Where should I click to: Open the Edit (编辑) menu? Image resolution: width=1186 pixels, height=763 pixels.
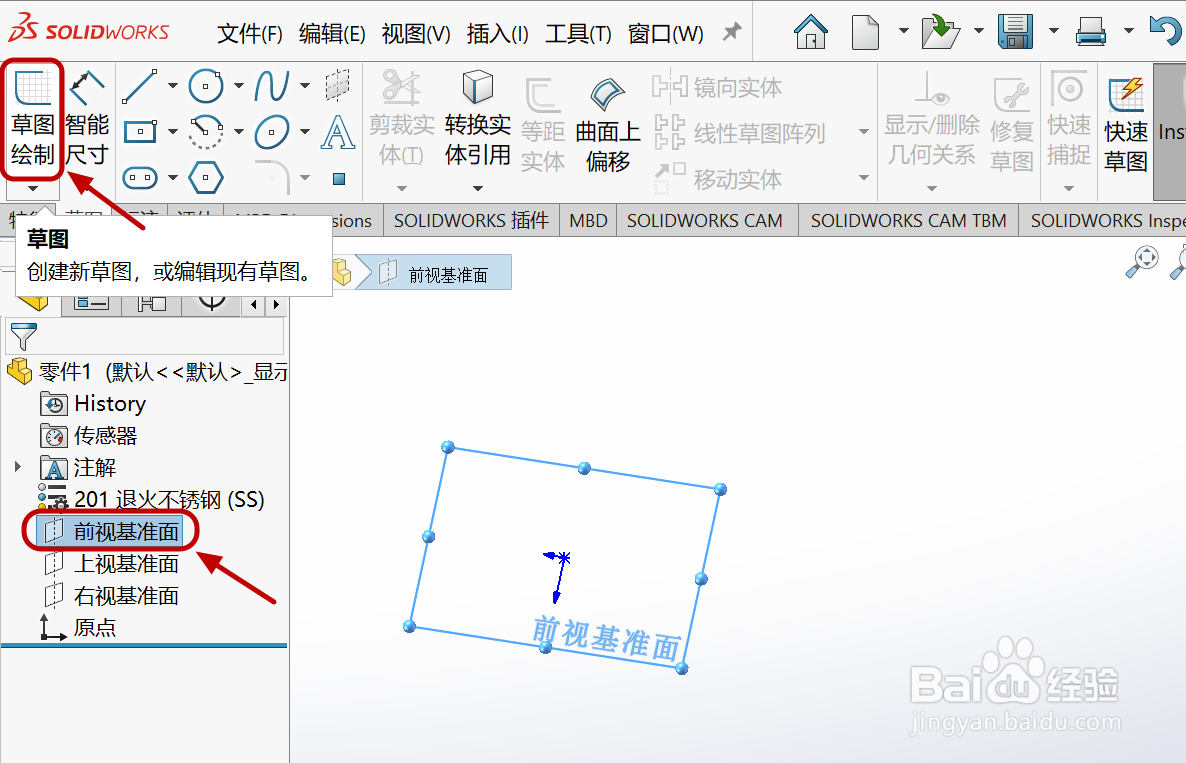pos(332,34)
